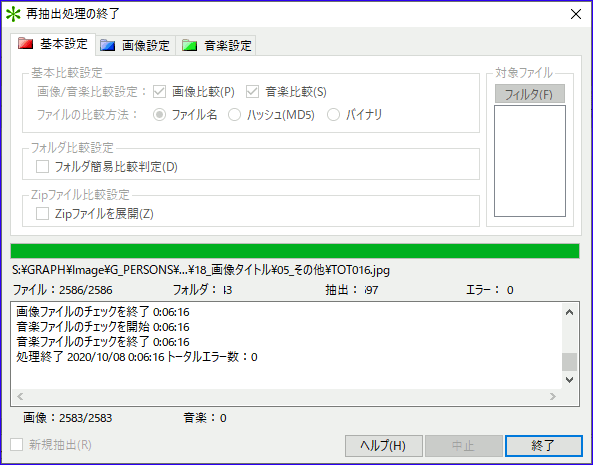Enable フォルダ簡易比較判定(D) checkbox
The height and width of the screenshot is (465, 593).
coord(42,166)
